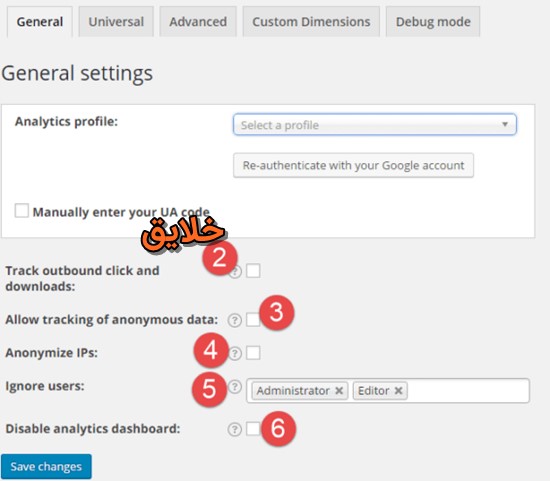The width and height of the screenshot is (550, 481).
Task: Tick Disable analytics dashboard checkbox
Action: [x=253, y=428]
